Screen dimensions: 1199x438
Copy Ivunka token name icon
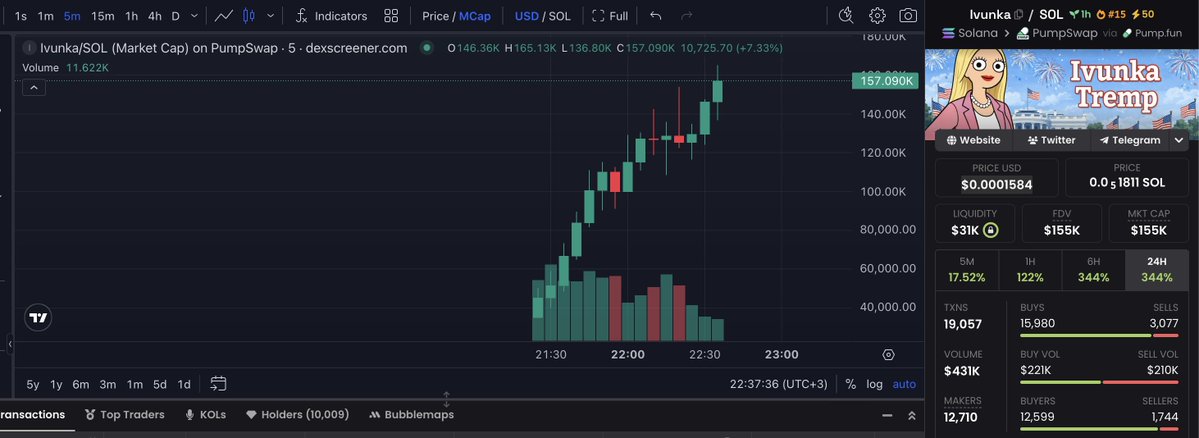[x=1019, y=15]
